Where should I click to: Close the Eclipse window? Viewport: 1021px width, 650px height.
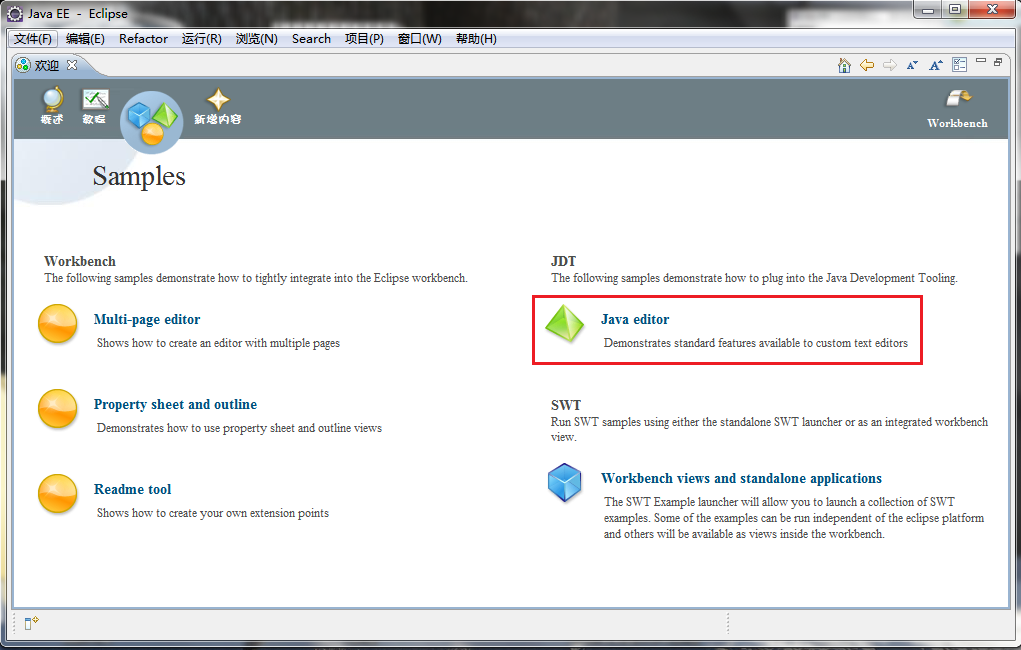(x=992, y=10)
